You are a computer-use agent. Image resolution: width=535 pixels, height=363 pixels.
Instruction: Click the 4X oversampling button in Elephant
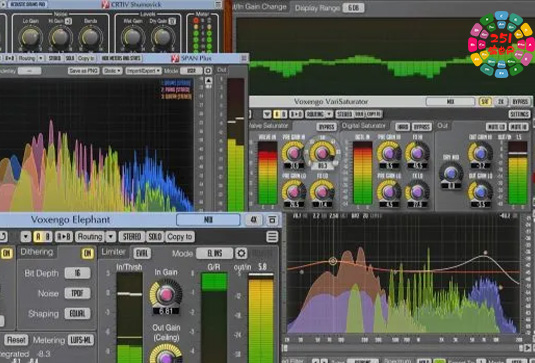coord(254,220)
